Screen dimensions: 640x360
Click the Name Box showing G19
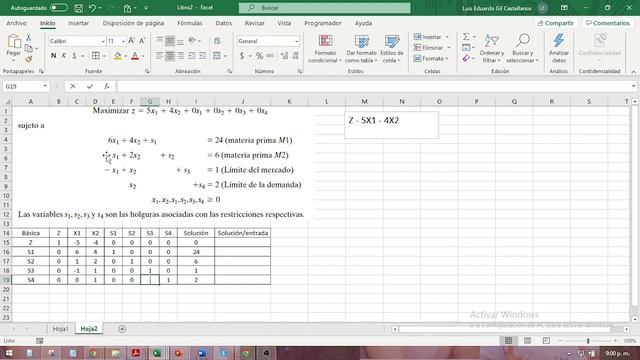[x=25, y=87]
